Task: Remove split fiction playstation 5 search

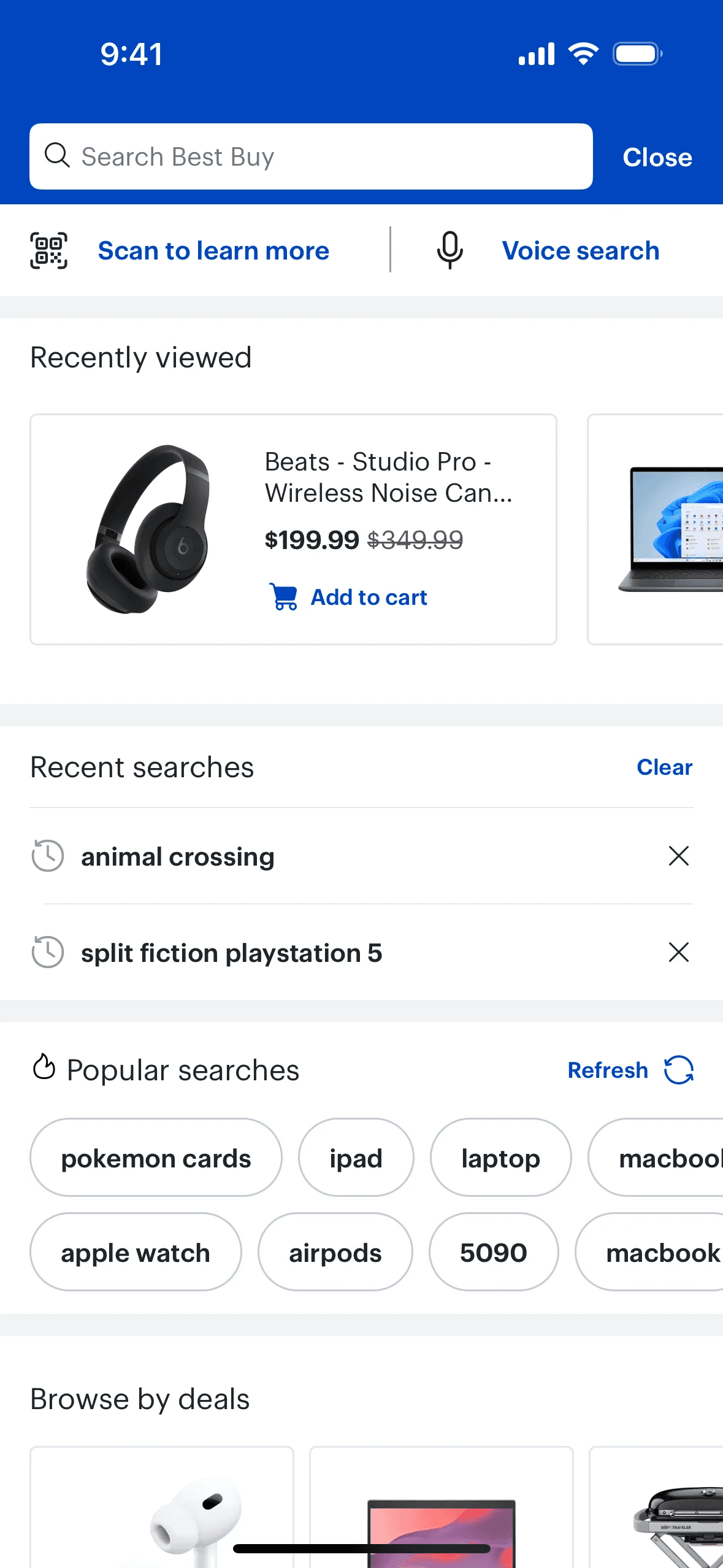Action: point(678,952)
